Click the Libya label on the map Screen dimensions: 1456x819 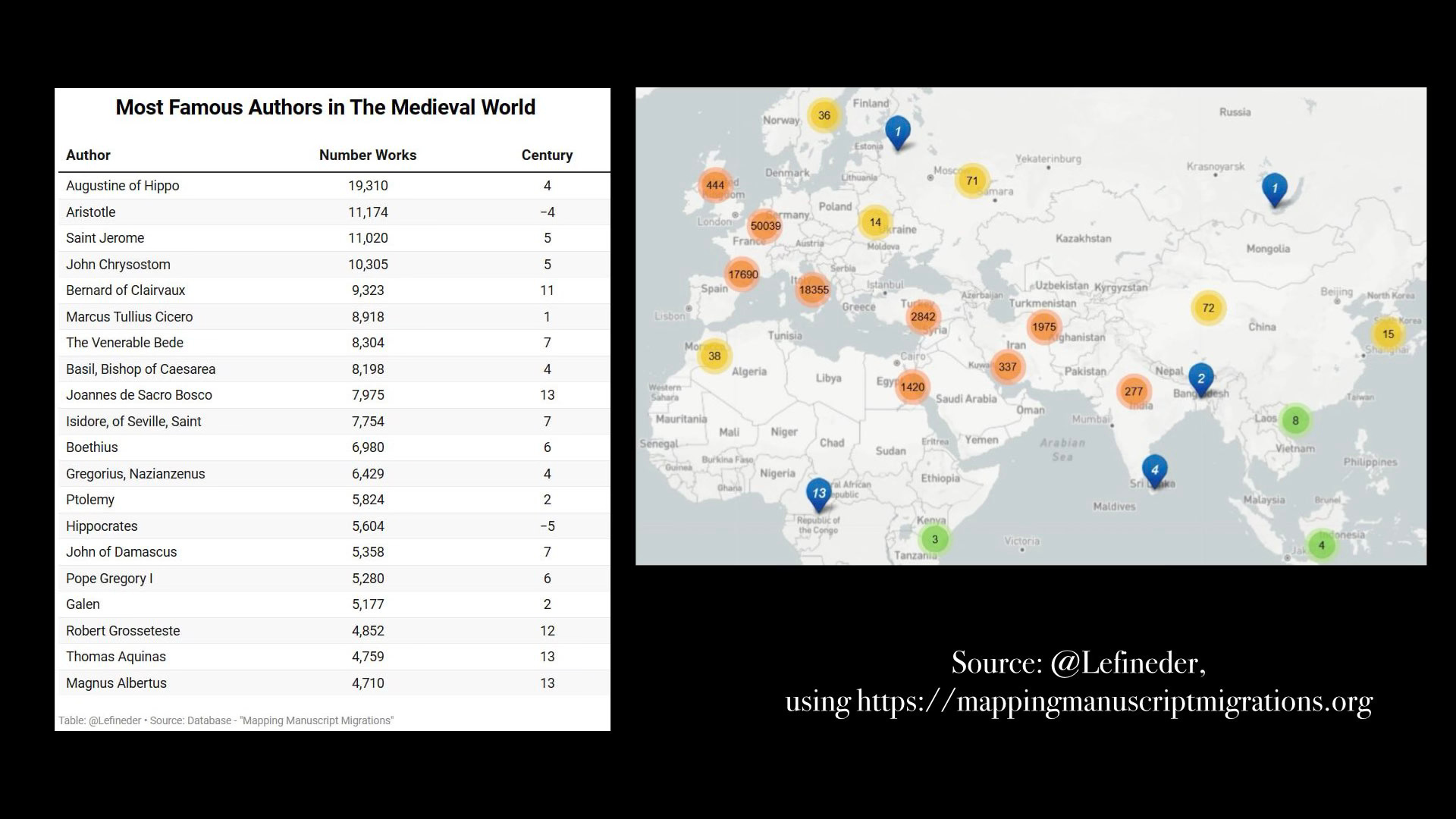(828, 378)
